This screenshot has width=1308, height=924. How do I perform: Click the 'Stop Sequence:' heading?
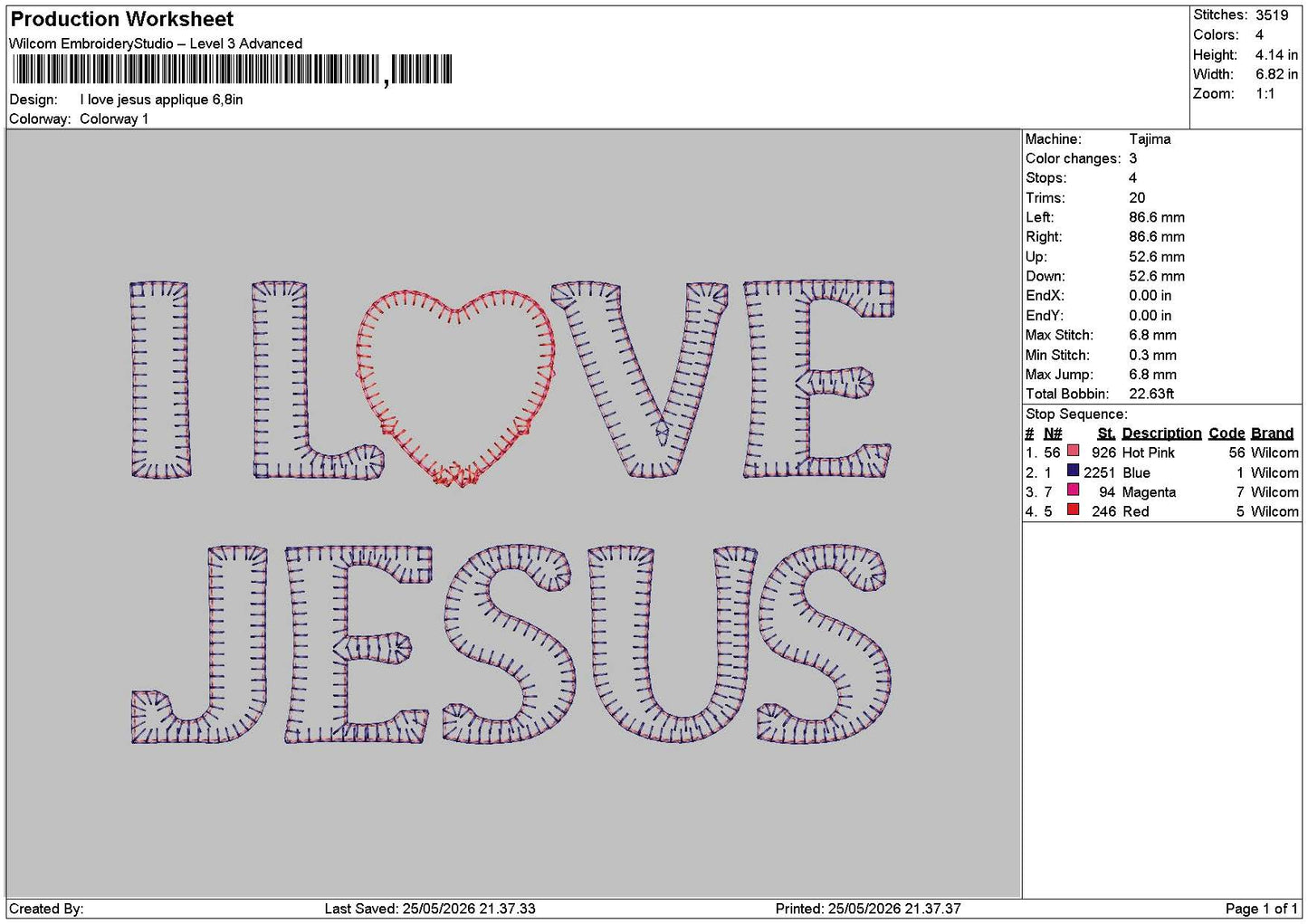click(x=1076, y=414)
